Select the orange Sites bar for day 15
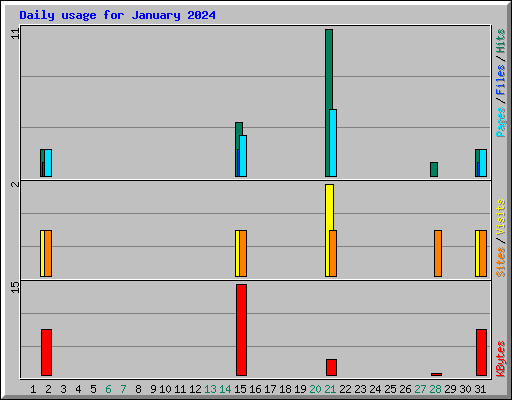Screen dimensions: 512x400 [x=243, y=253]
